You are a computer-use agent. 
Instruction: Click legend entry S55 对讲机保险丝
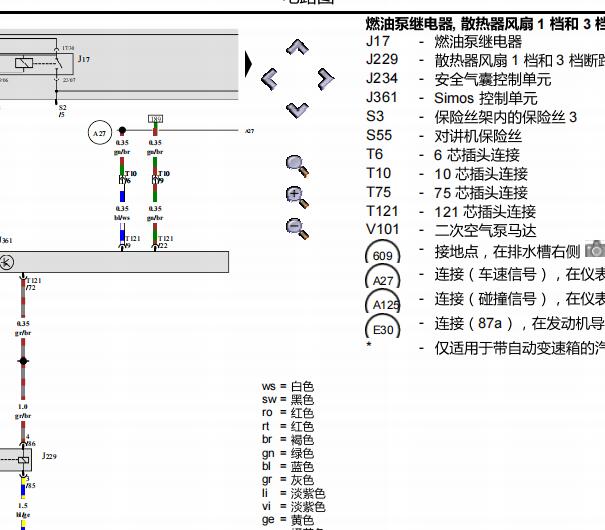point(444,136)
